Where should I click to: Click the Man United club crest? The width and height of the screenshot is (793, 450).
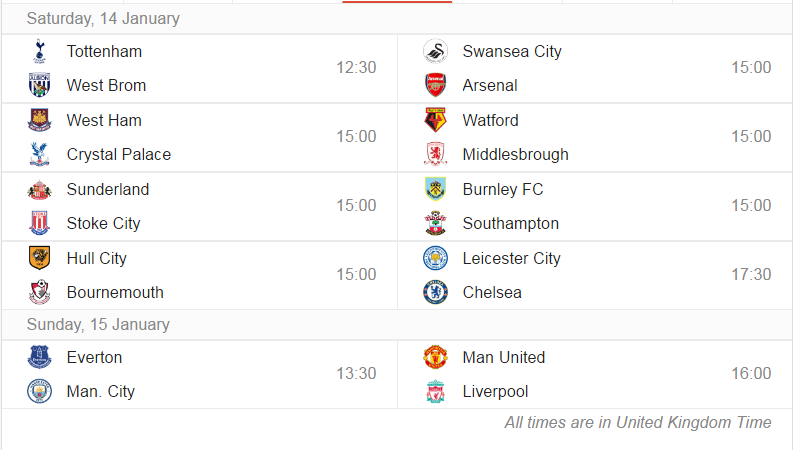click(x=435, y=357)
